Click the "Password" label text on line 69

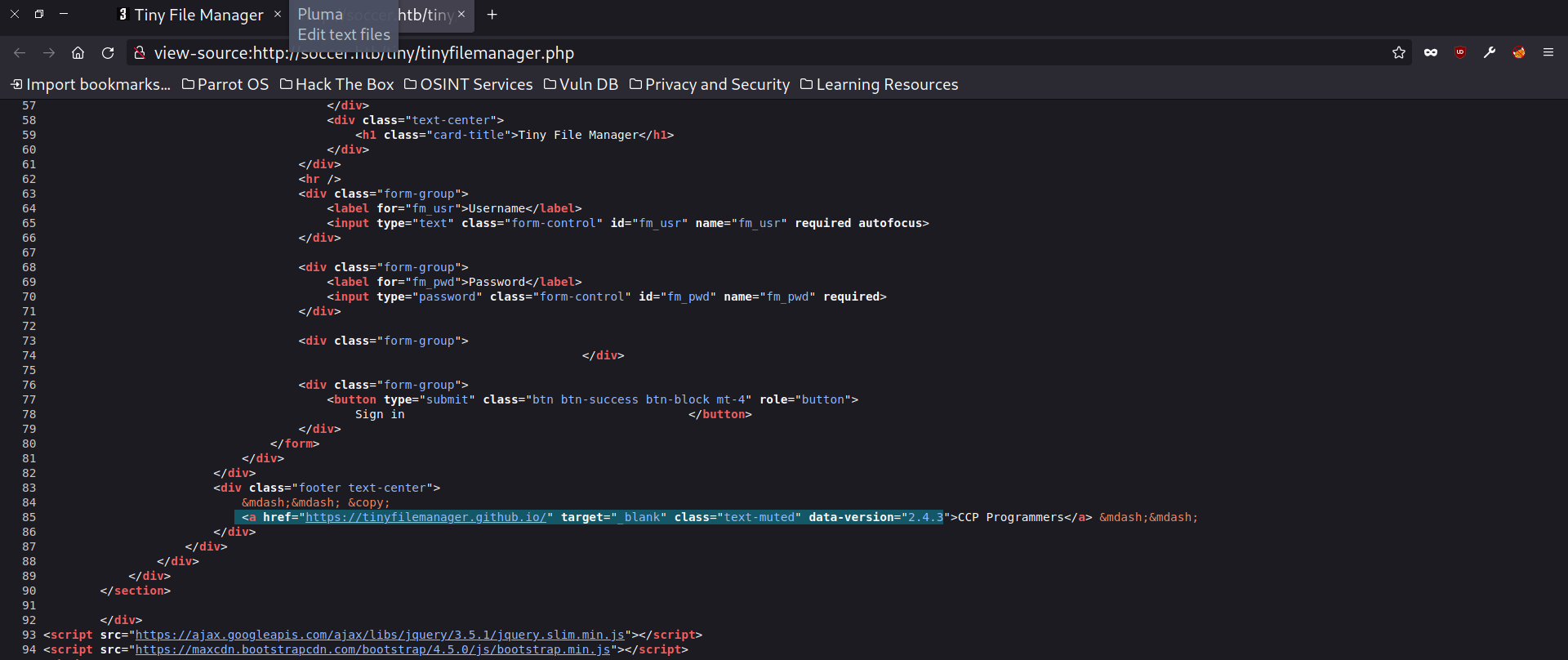(497, 282)
